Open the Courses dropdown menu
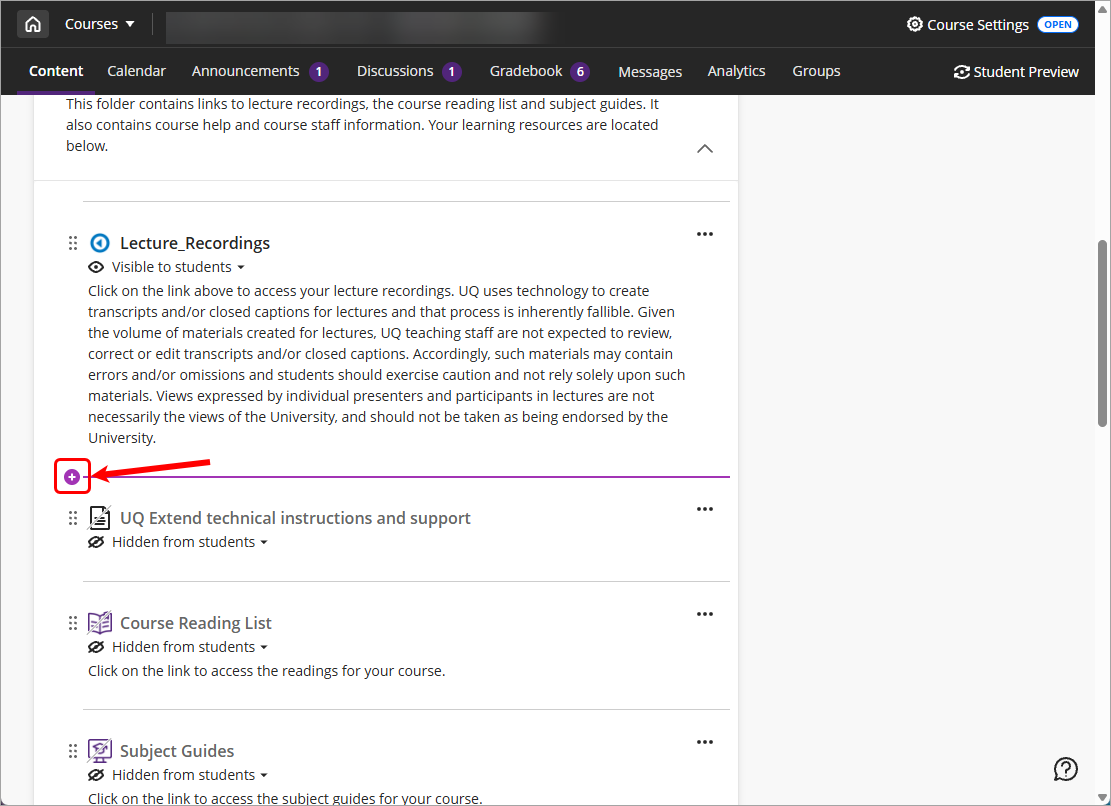Screen dimensions: 1111x806 tap(99, 24)
